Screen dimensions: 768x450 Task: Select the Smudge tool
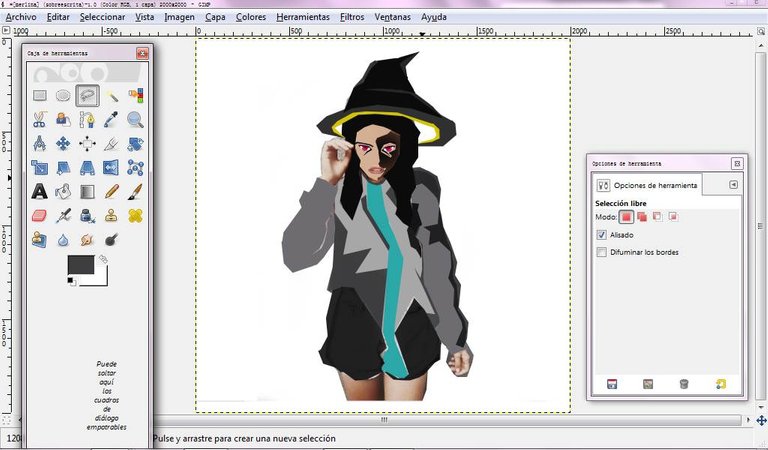coord(87,239)
